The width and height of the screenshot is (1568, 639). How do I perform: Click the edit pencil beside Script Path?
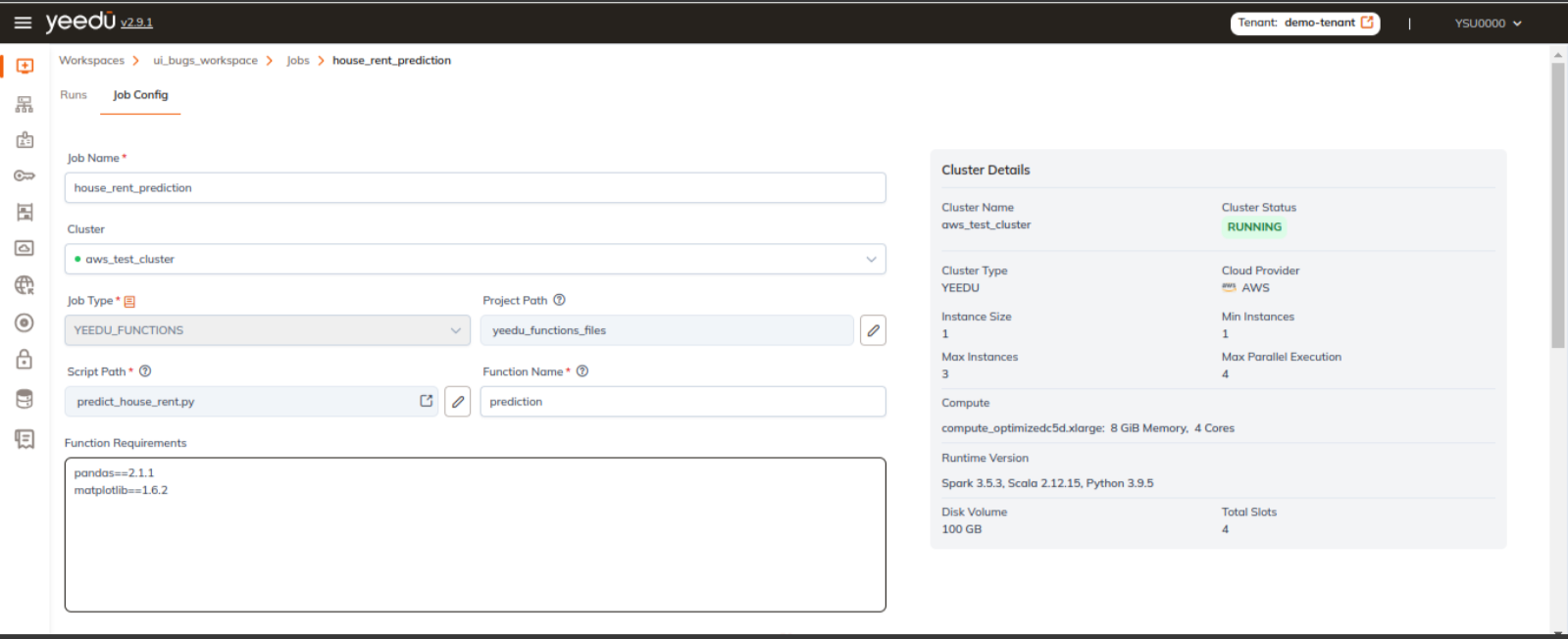[457, 402]
